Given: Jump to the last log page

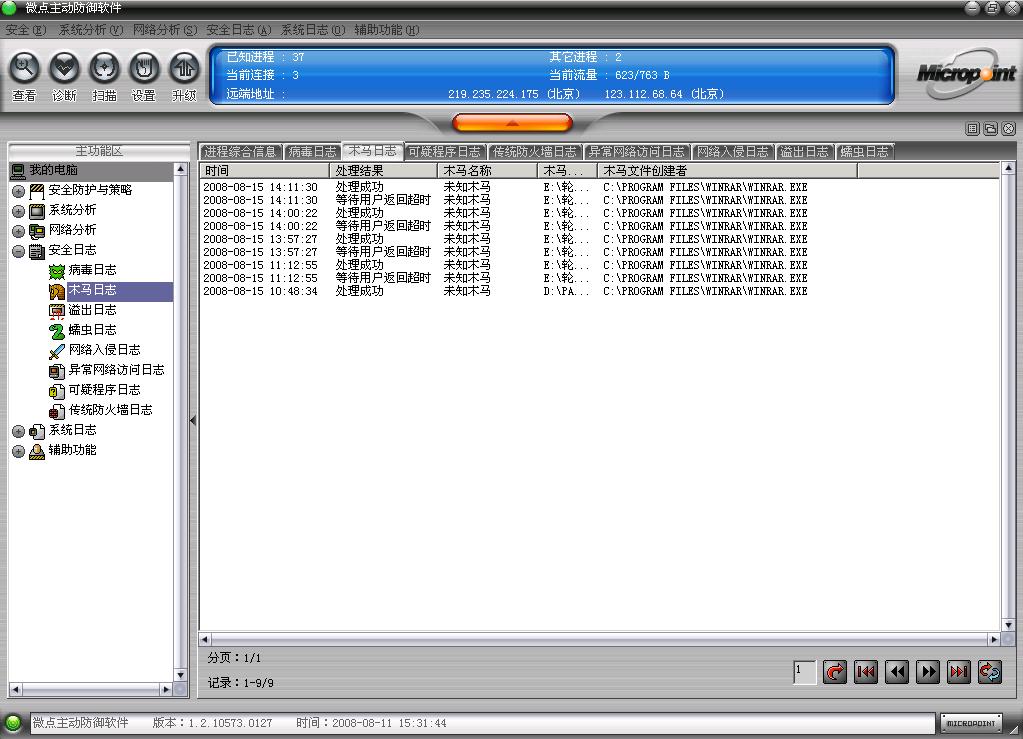Looking at the screenshot, I should pos(959,672).
